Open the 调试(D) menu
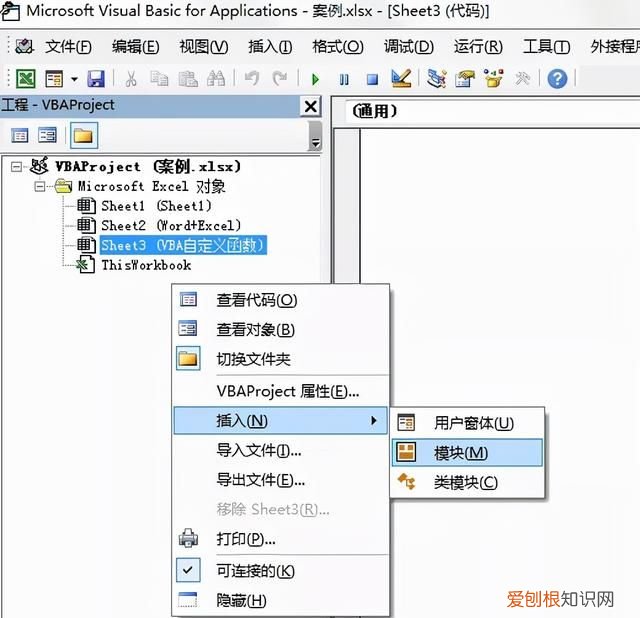640x618 pixels. coord(409,47)
